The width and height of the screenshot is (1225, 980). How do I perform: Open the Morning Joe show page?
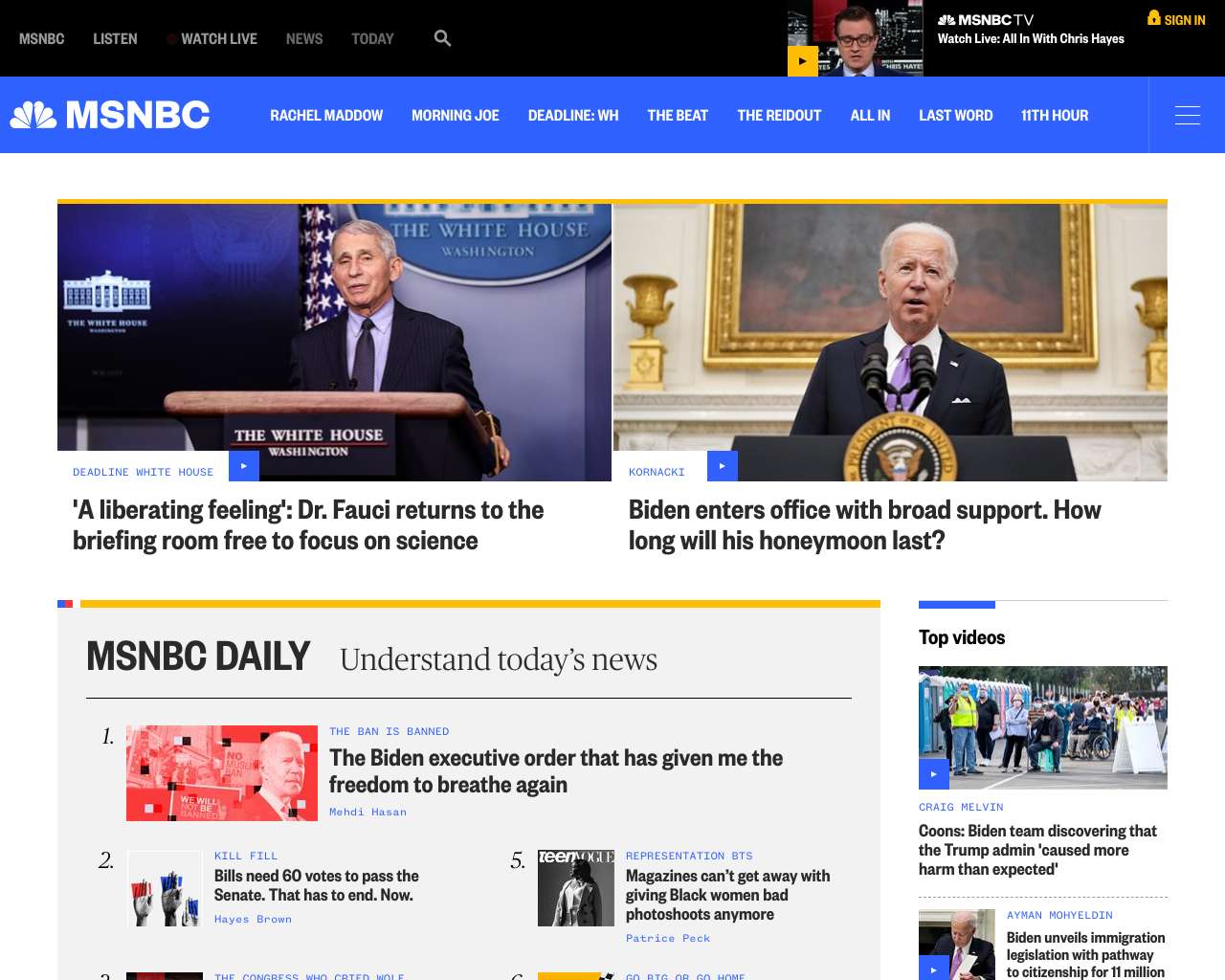(456, 115)
